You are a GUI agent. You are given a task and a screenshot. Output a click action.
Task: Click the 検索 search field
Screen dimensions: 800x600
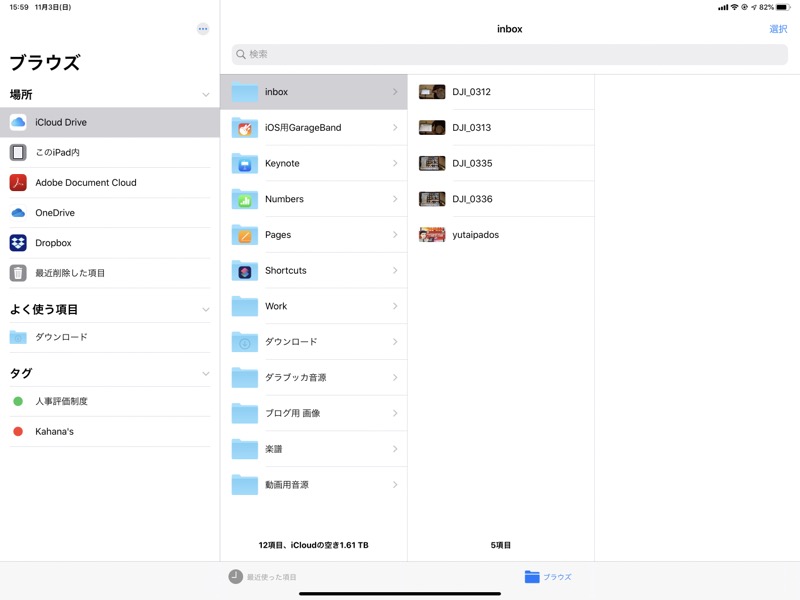click(x=508, y=54)
